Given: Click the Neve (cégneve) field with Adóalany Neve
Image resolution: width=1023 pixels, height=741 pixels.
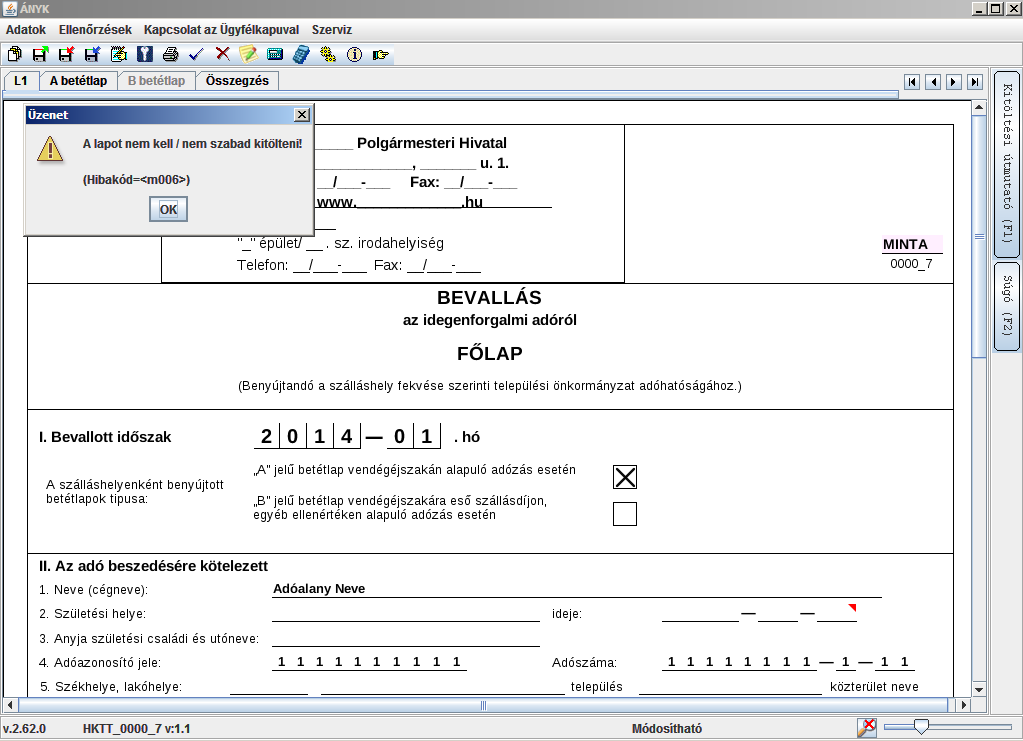Looking at the screenshot, I should [577, 589].
